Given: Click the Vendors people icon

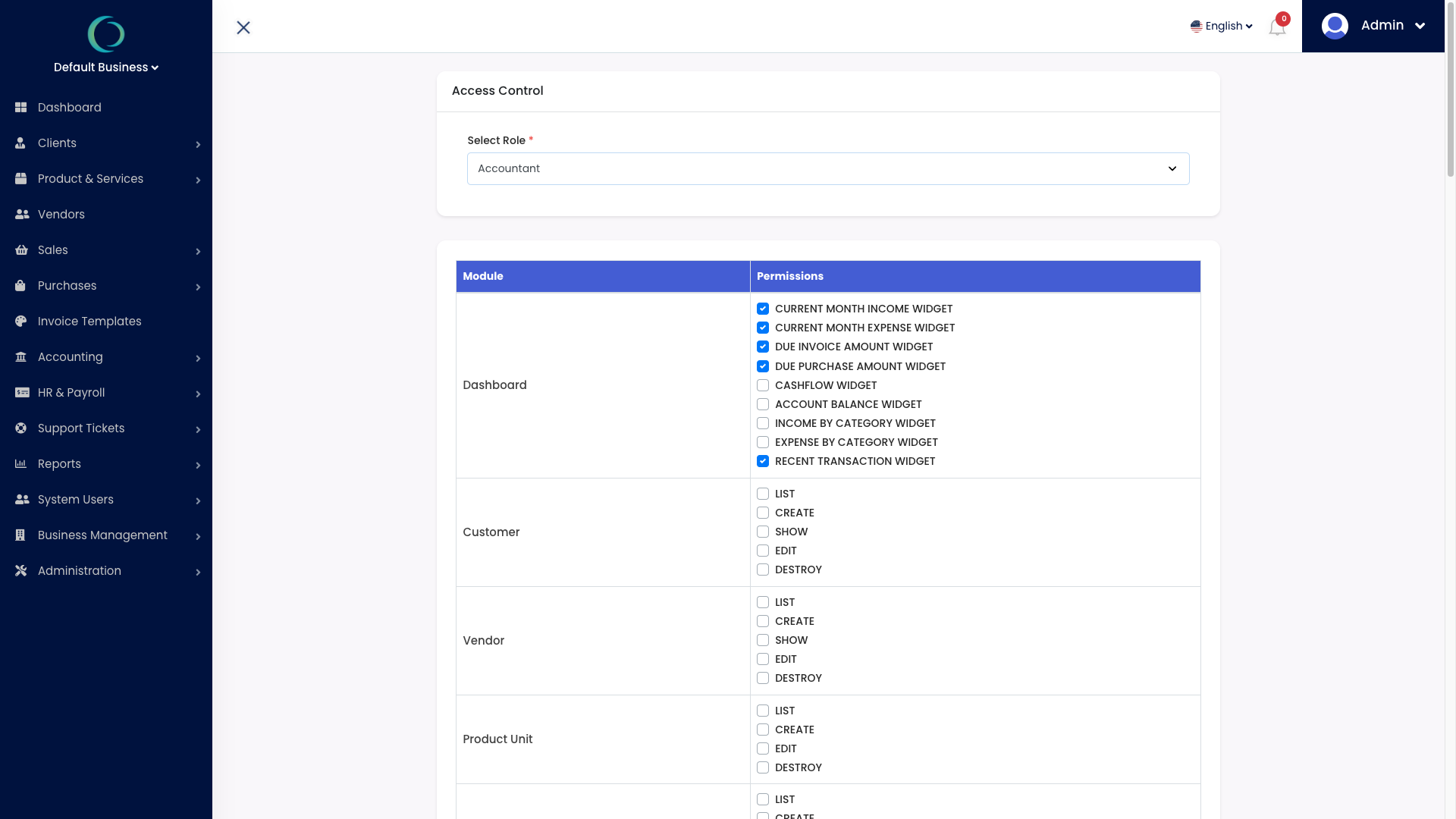Looking at the screenshot, I should click(22, 215).
